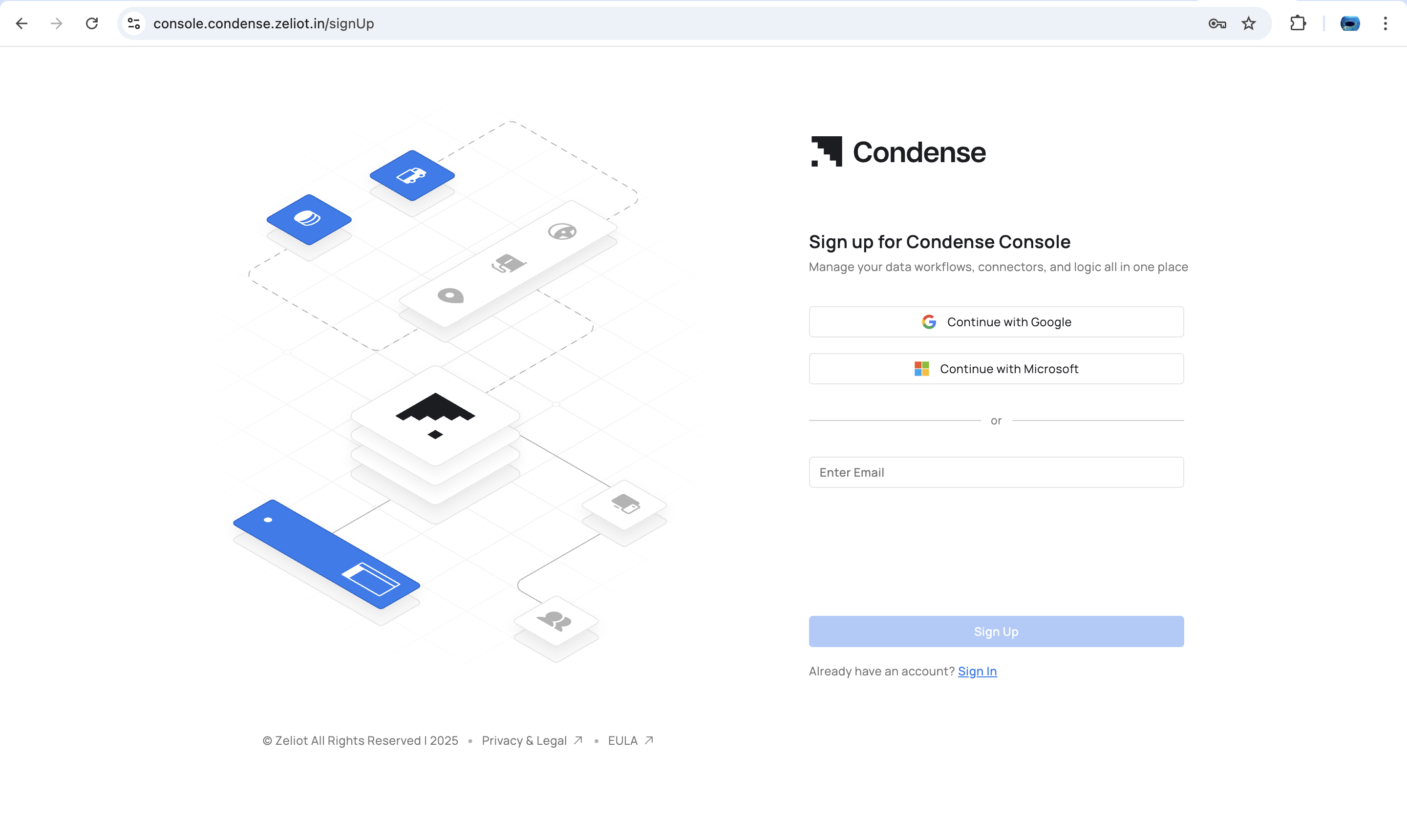
Task: Open the Chrome three-dot menu
Action: click(1385, 23)
